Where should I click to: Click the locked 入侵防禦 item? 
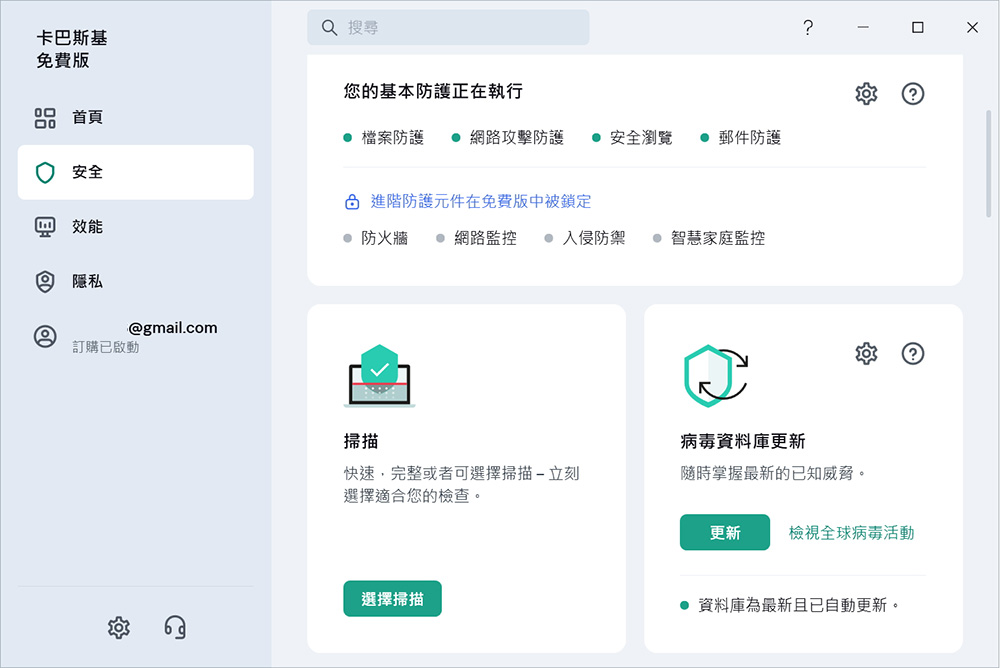[x=585, y=239]
